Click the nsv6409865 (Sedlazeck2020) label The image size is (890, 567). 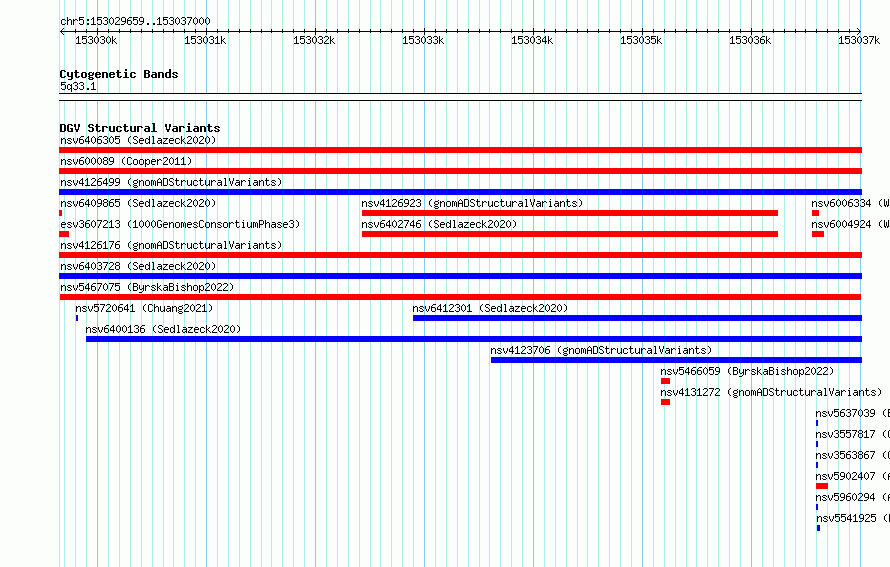(x=138, y=203)
